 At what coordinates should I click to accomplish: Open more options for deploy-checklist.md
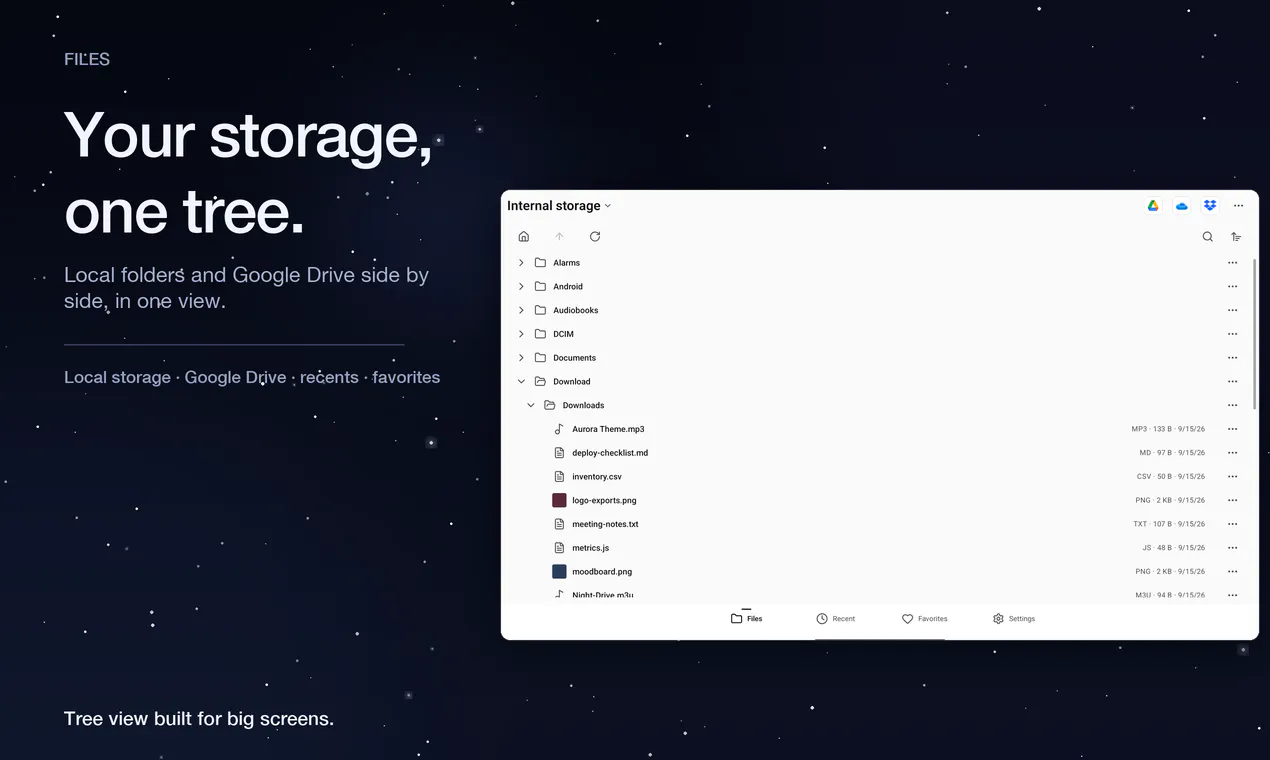click(1232, 453)
